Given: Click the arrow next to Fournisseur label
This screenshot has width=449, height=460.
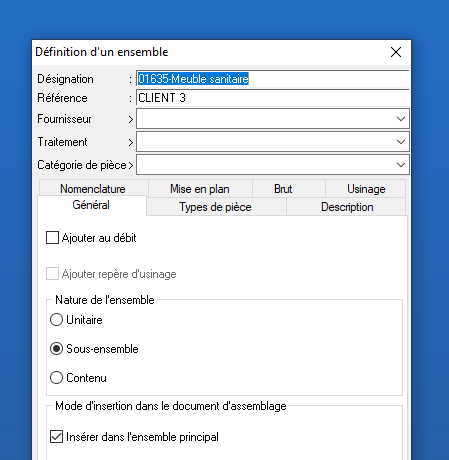Looking at the screenshot, I should [131, 119].
